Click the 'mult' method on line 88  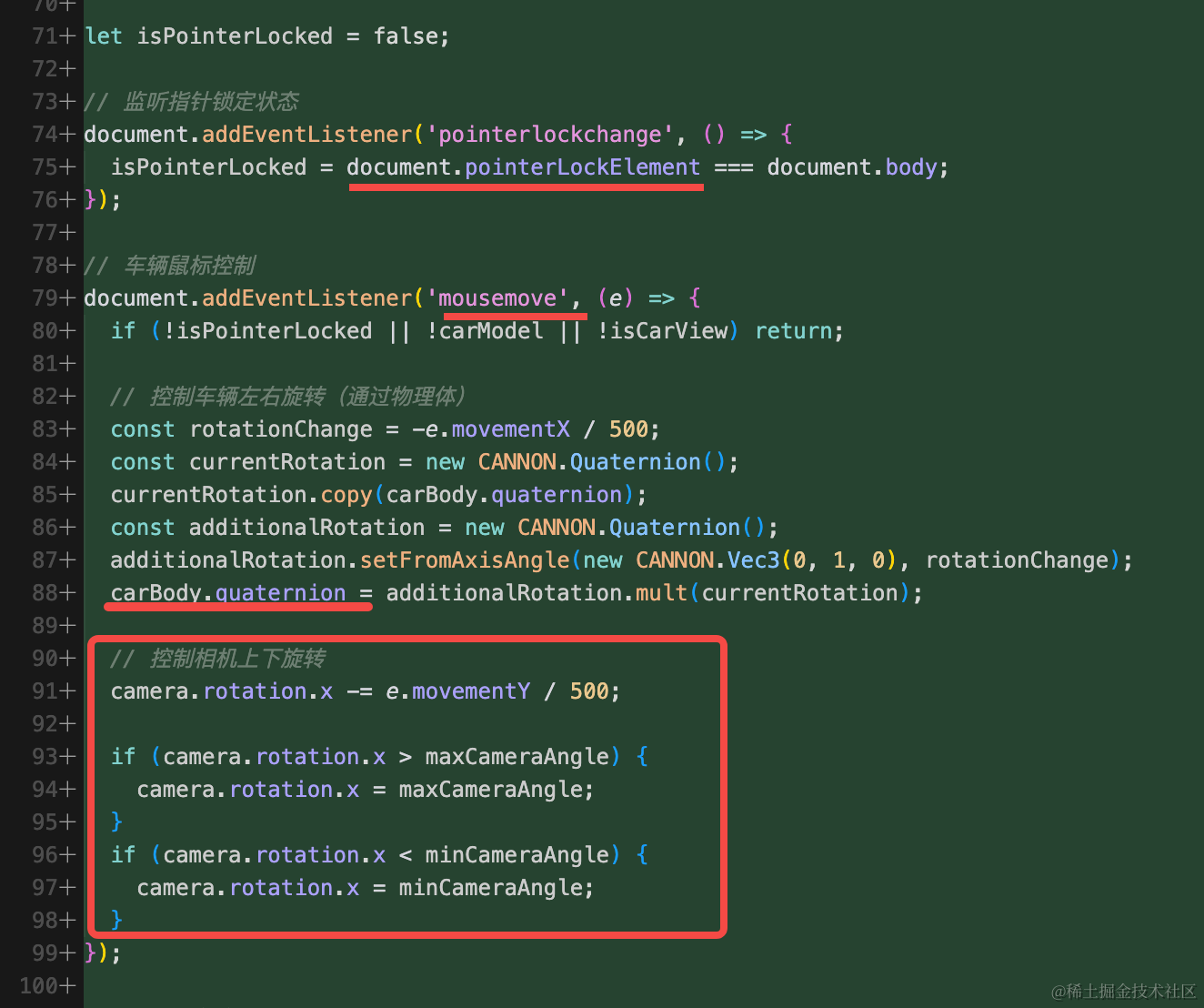662,593
